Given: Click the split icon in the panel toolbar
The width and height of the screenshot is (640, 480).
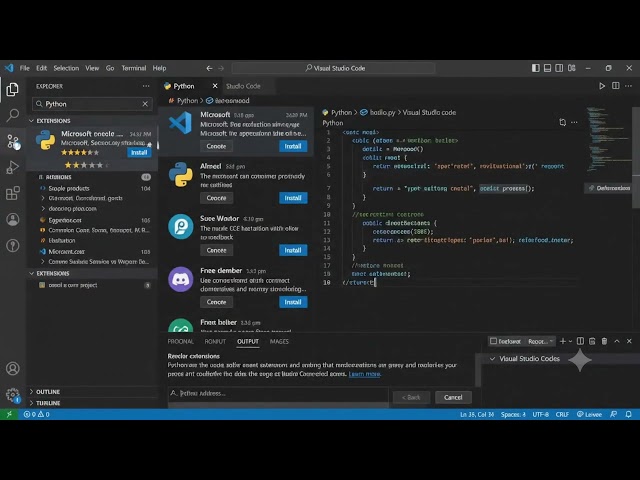Looking at the screenshot, I should 580,341.
